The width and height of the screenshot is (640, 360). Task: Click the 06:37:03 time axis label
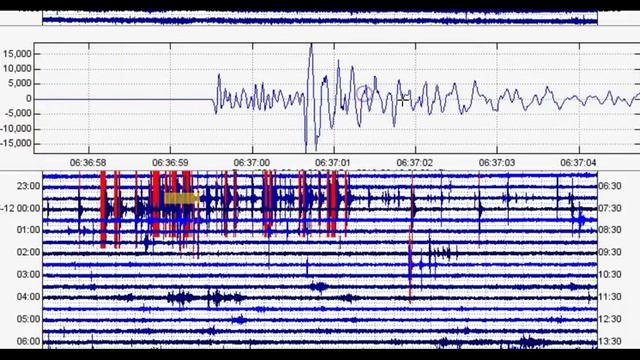click(497, 162)
